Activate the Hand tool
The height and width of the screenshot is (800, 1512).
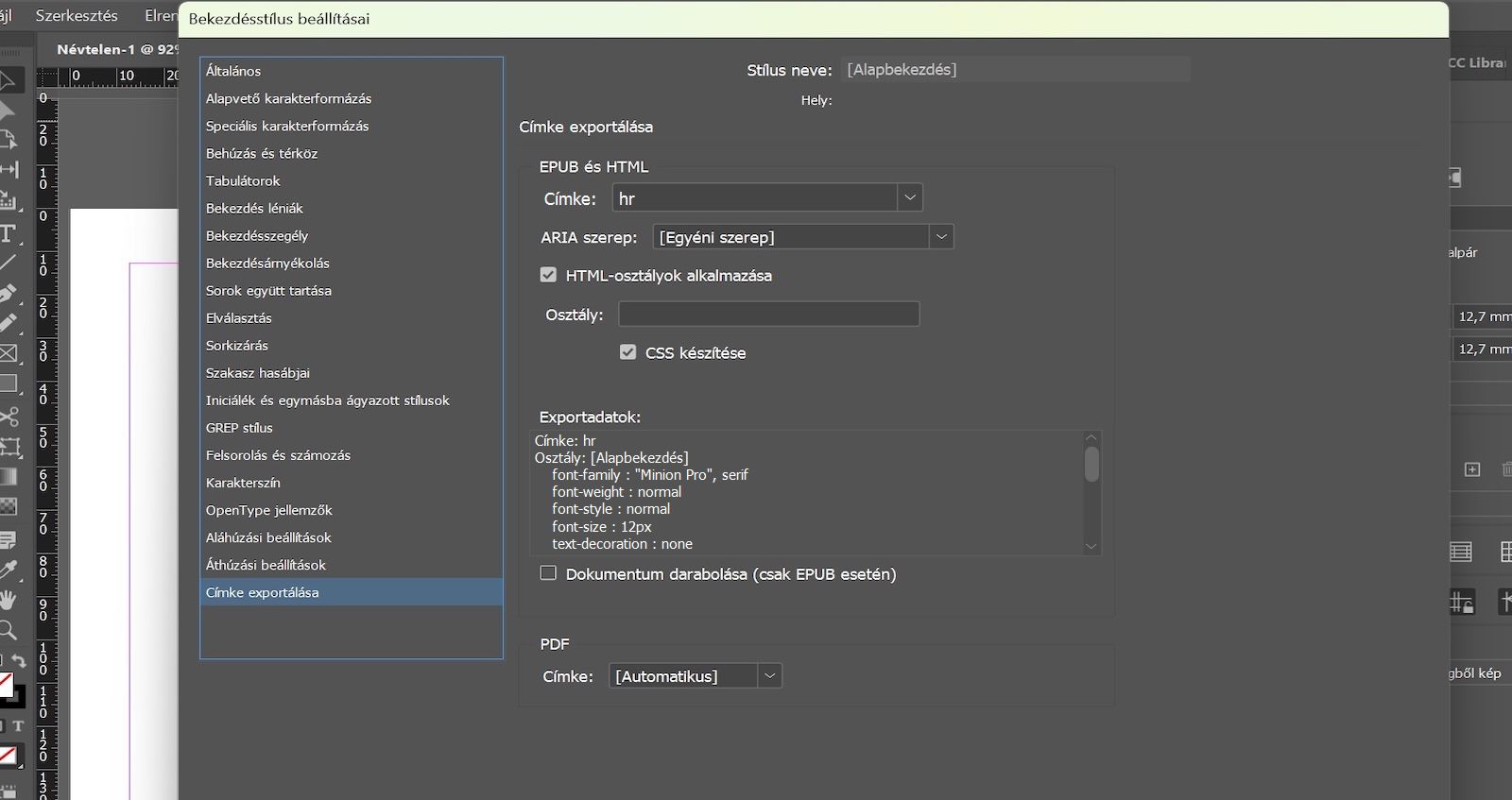[x=8, y=600]
